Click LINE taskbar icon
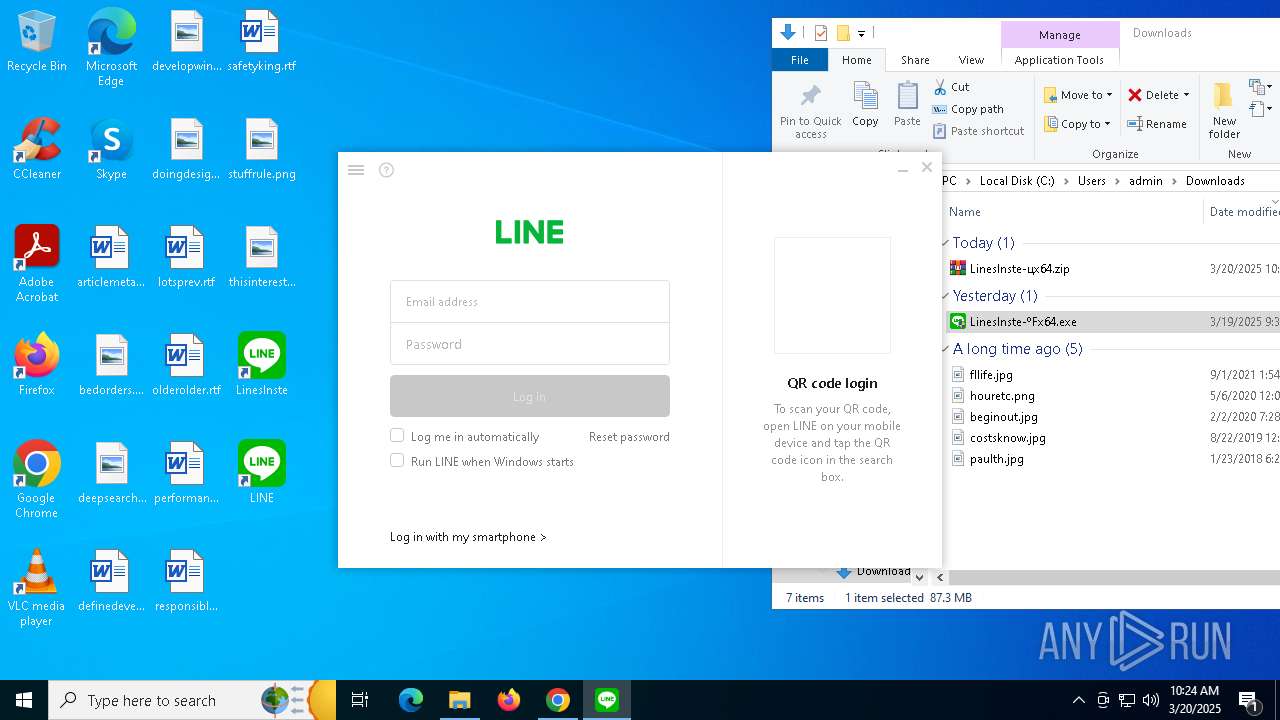The image size is (1280, 720). (607, 700)
